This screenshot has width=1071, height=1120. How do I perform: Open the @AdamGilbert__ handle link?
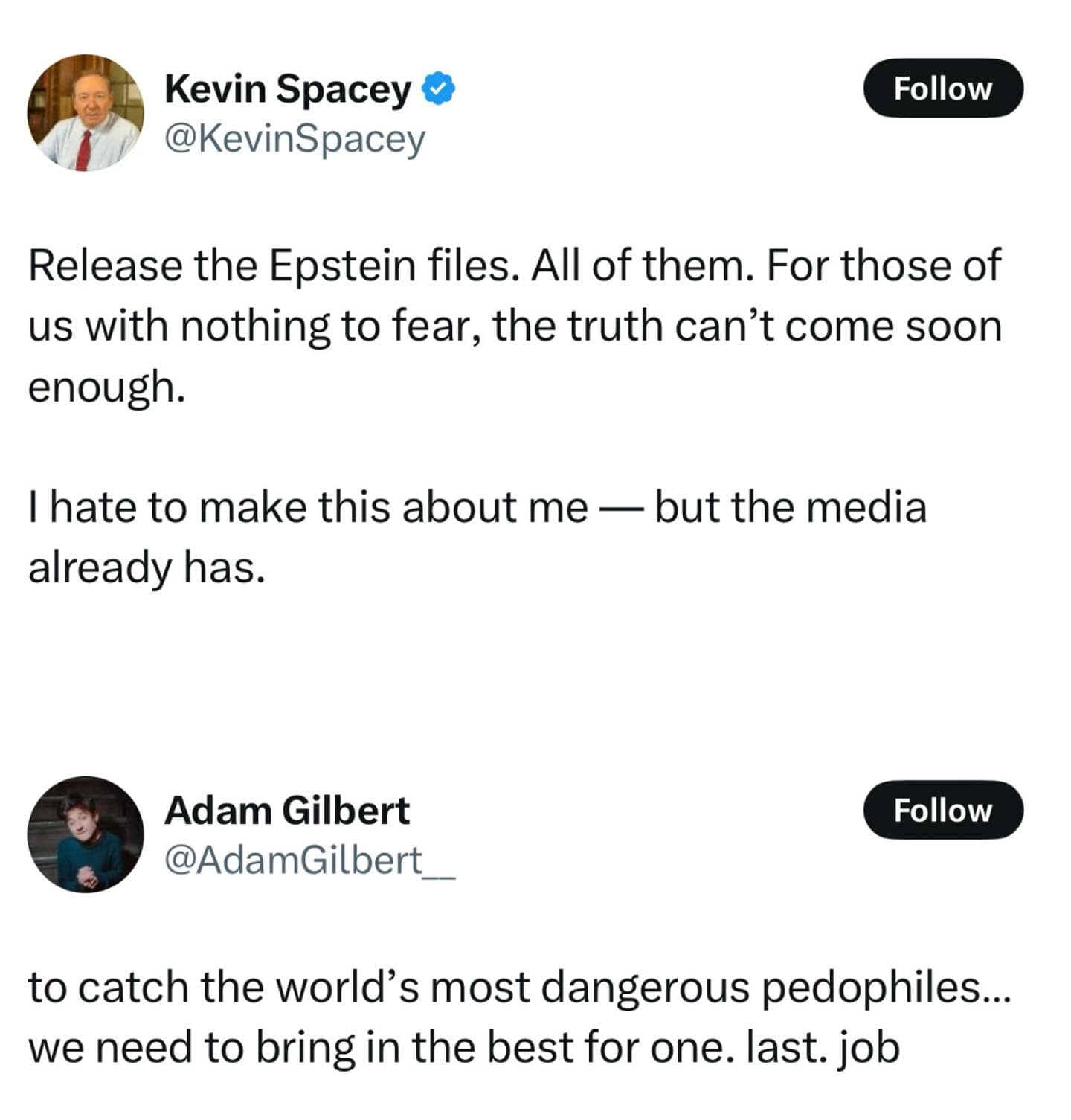point(309,860)
